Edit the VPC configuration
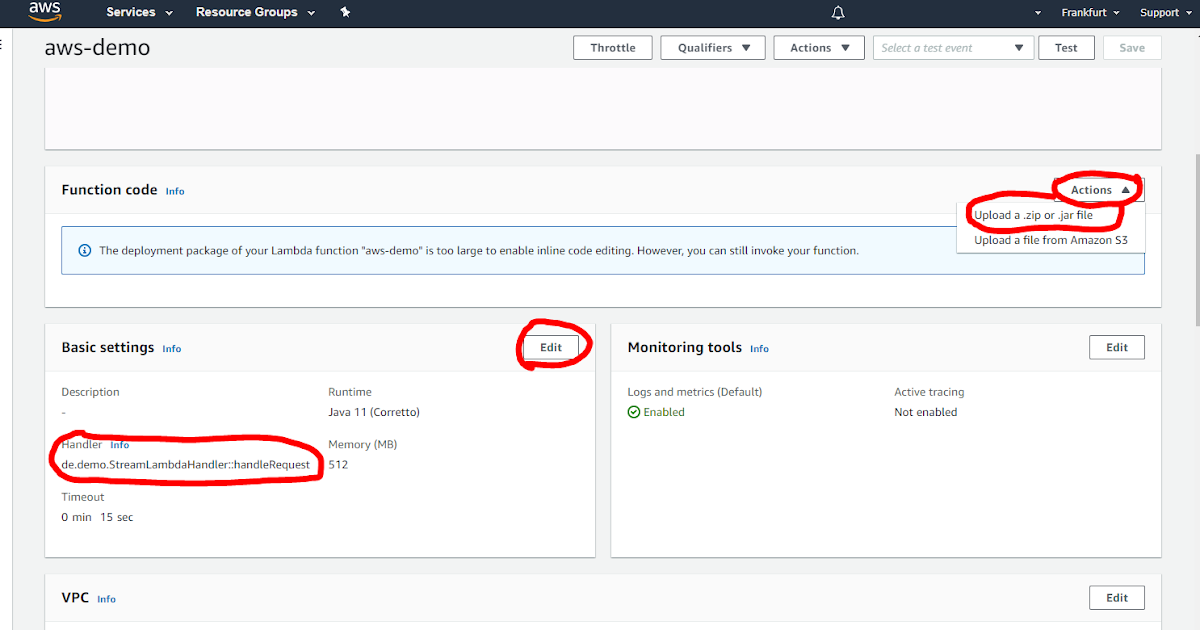Image resolution: width=1200 pixels, height=630 pixels. (x=1116, y=597)
